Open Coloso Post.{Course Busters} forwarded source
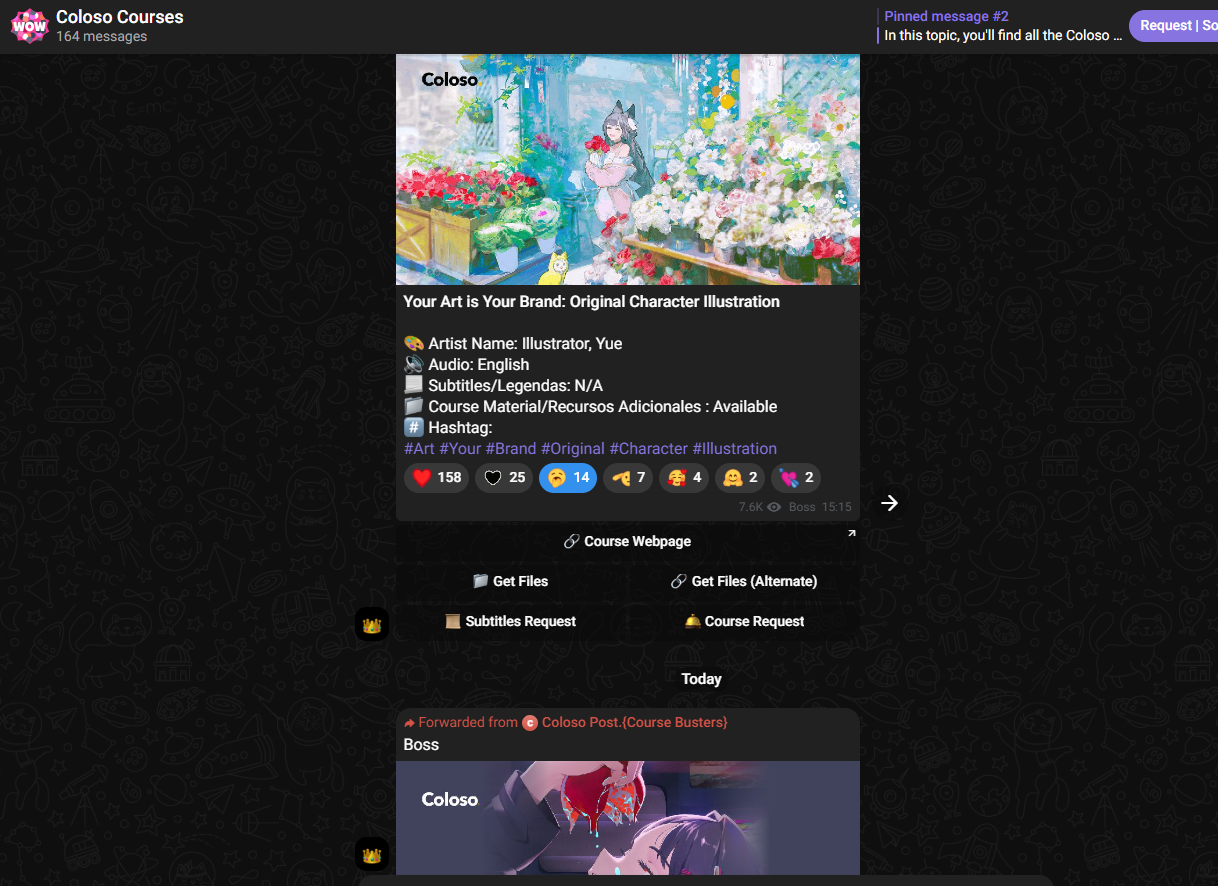The width and height of the screenshot is (1218, 886). tap(635, 722)
